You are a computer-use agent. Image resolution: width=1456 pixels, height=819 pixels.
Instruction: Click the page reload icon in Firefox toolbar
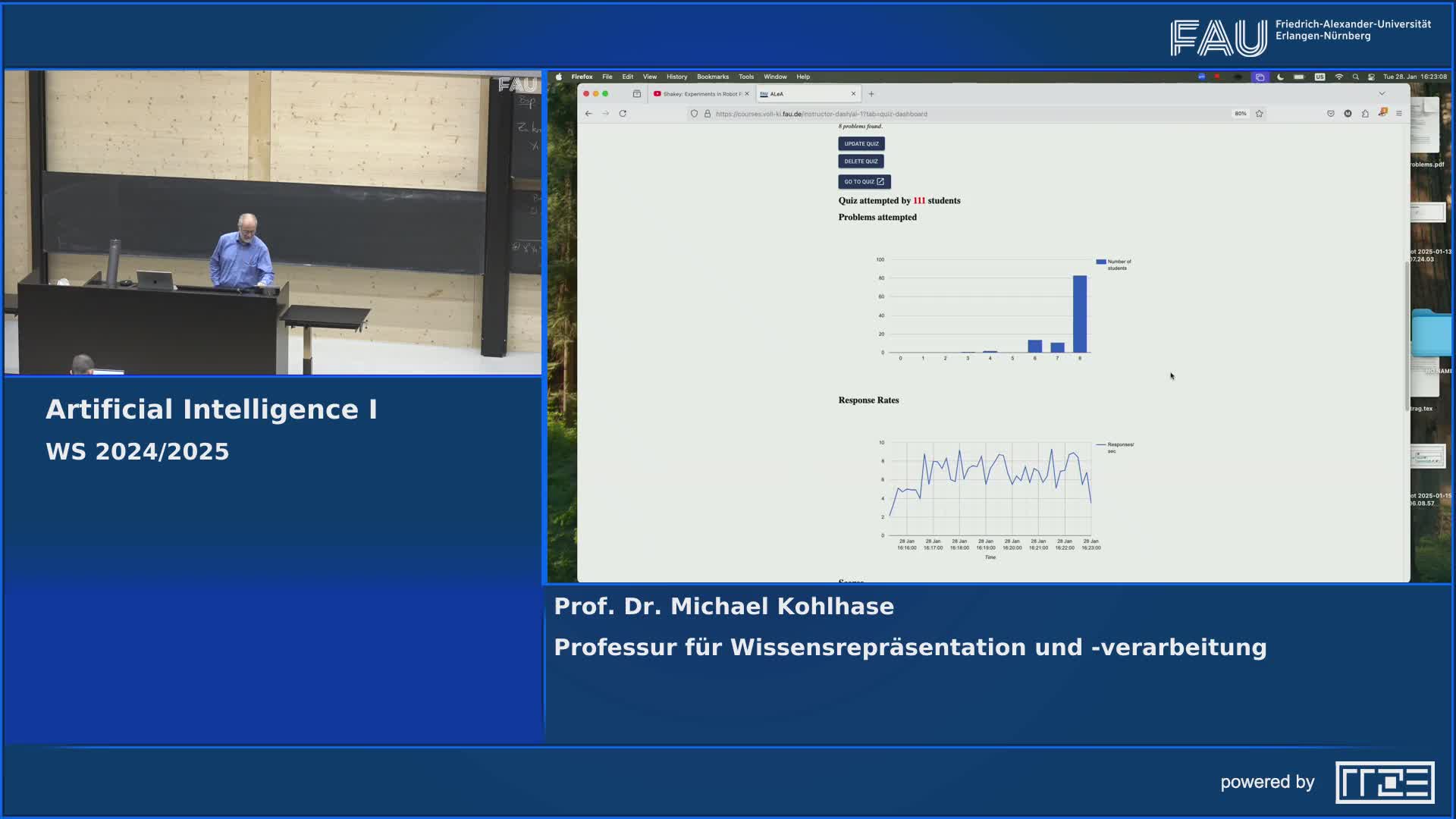(623, 114)
